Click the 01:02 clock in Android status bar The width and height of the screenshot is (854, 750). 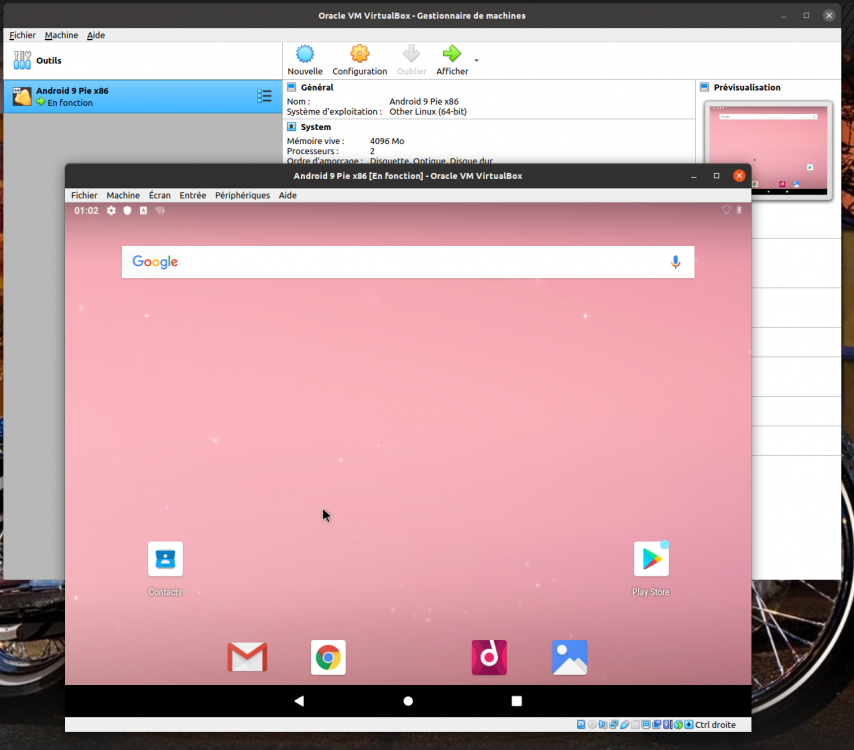[87, 210]
